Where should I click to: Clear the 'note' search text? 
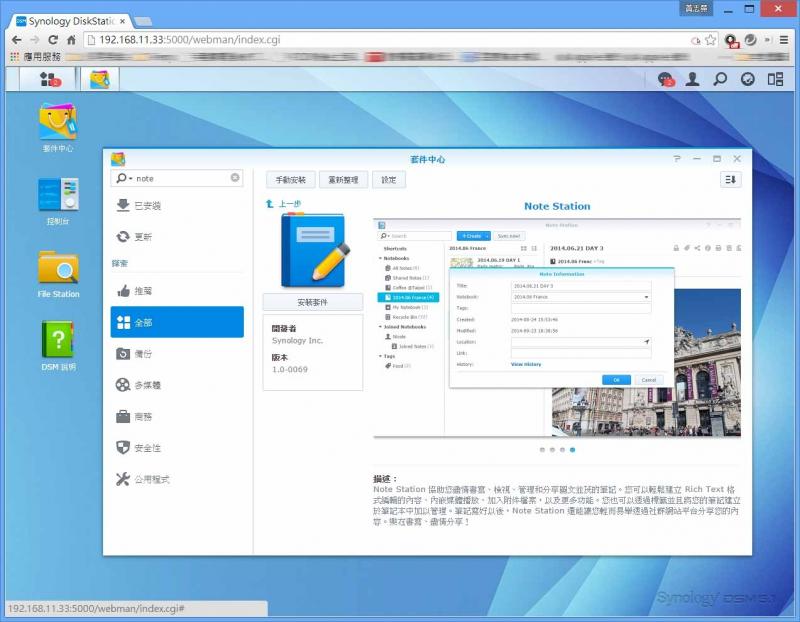[x=235, y=178]
